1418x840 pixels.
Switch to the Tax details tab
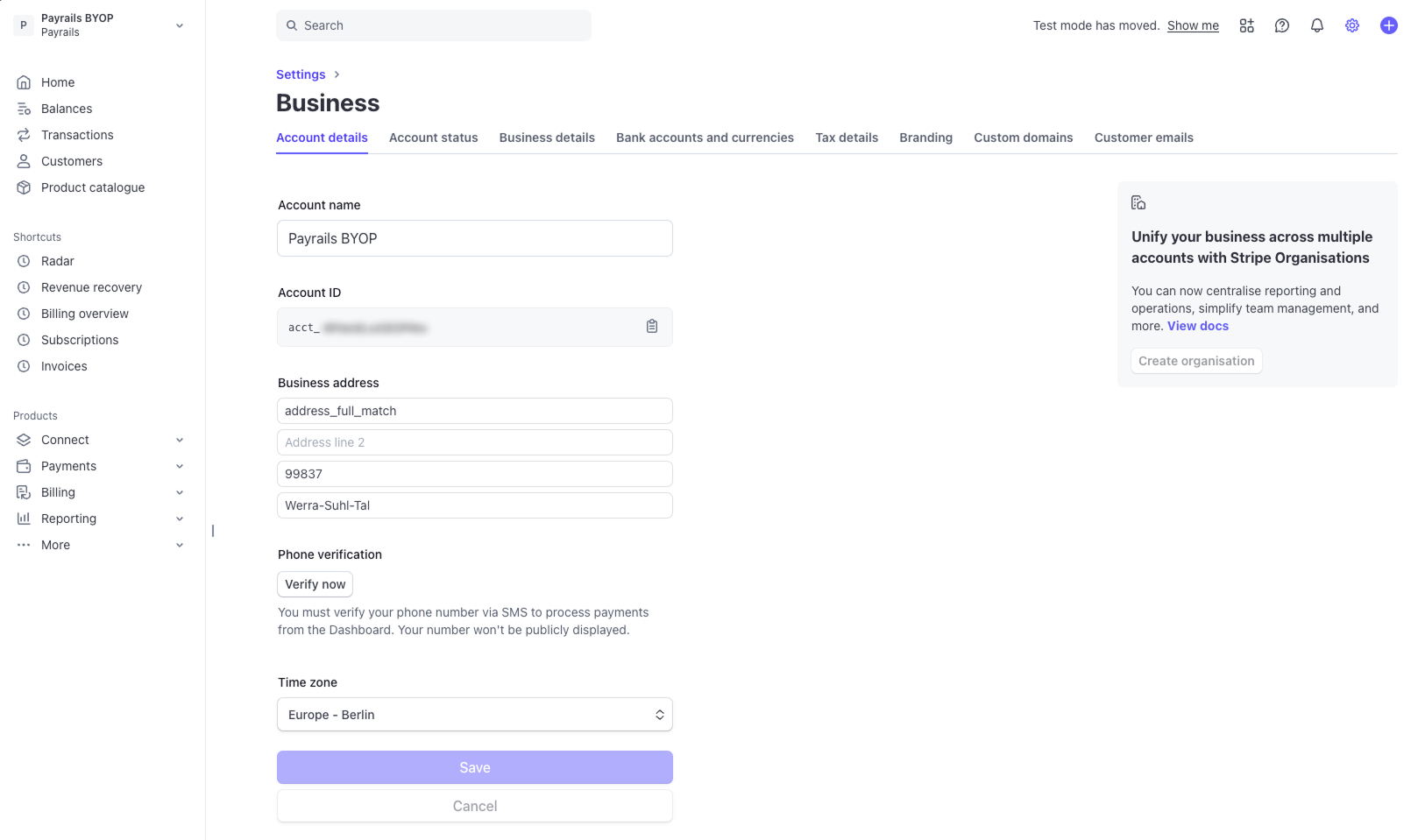click(x=846, y=138)
